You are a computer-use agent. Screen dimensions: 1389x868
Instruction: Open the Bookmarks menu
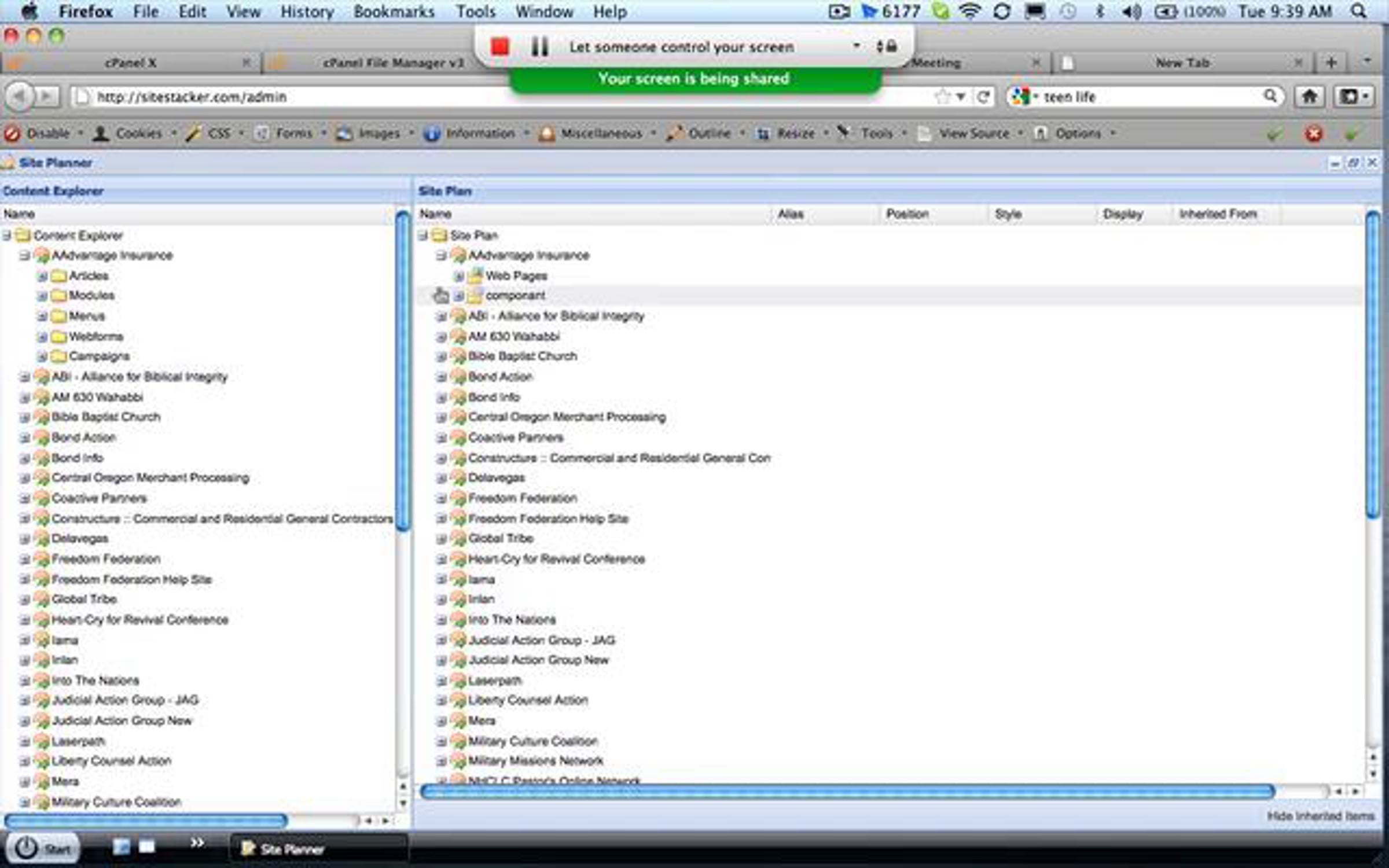(394, 12)
